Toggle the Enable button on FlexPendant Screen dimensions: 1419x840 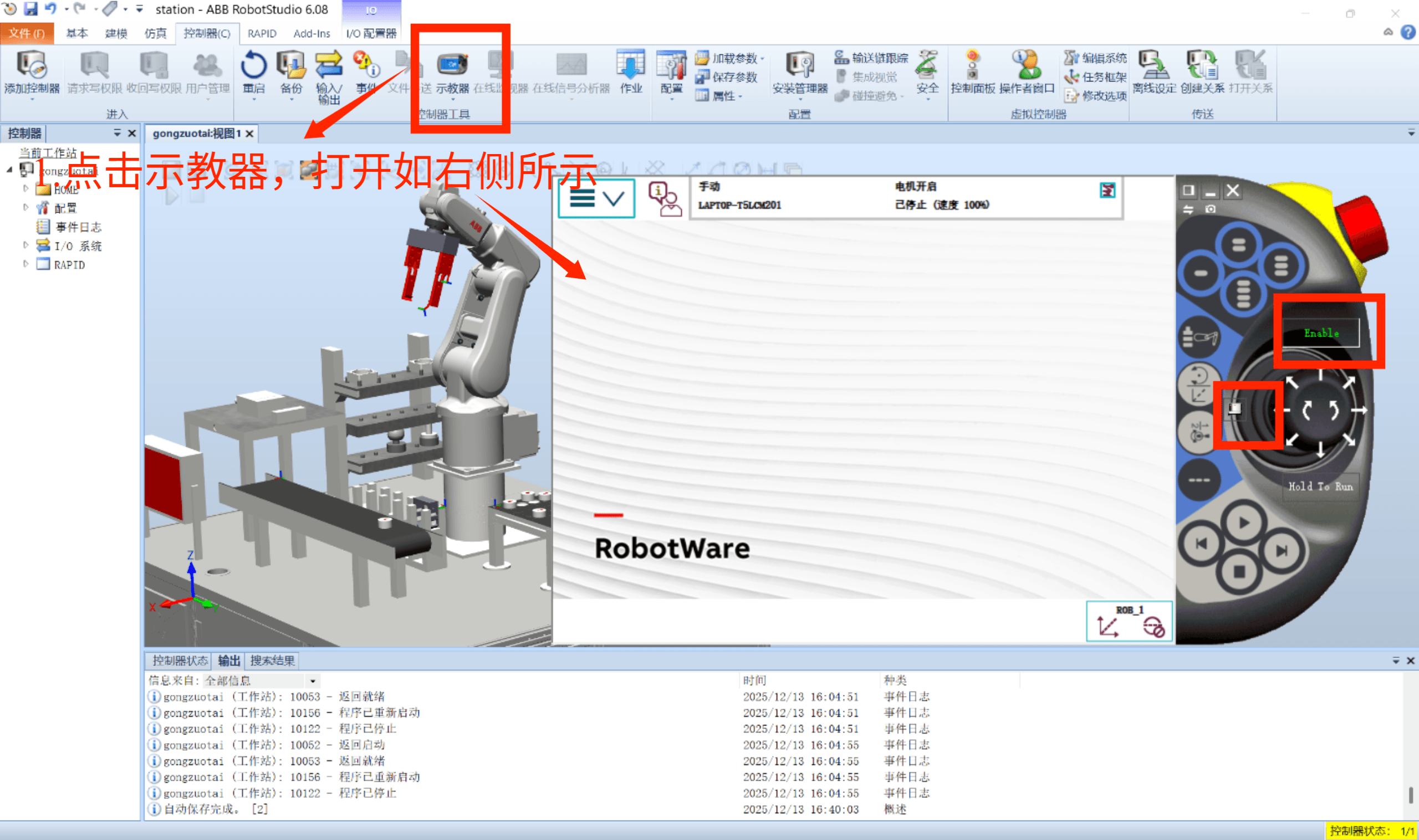point(1321,334)
